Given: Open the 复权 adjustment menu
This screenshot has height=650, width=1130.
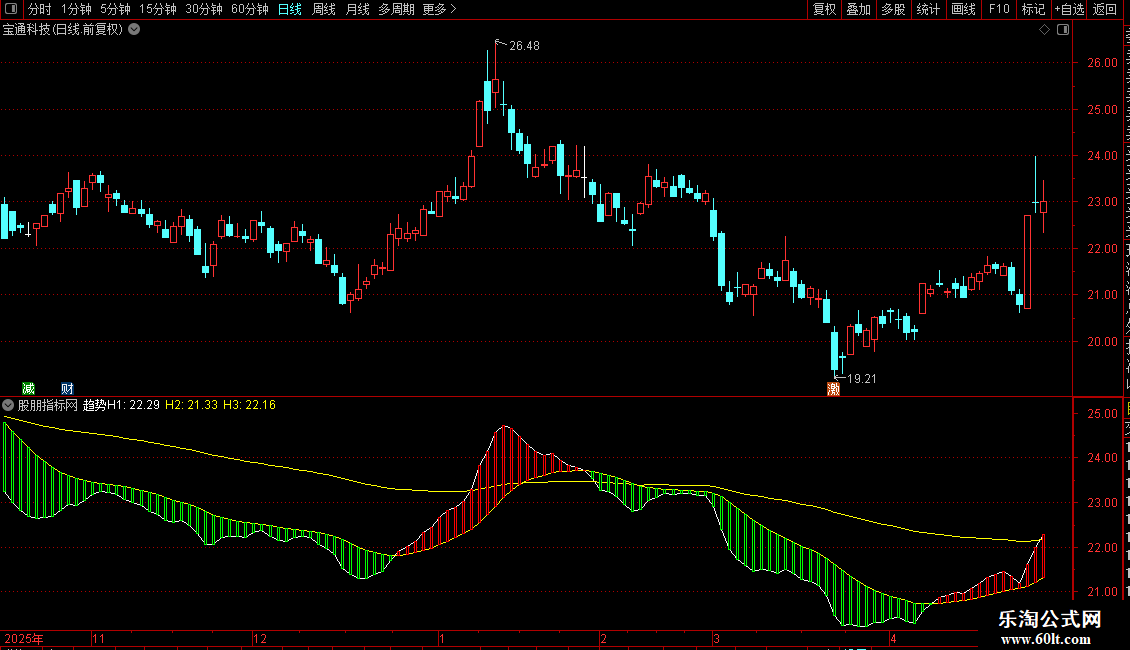Looking at the screenshot, I should (x=824, y=9).
